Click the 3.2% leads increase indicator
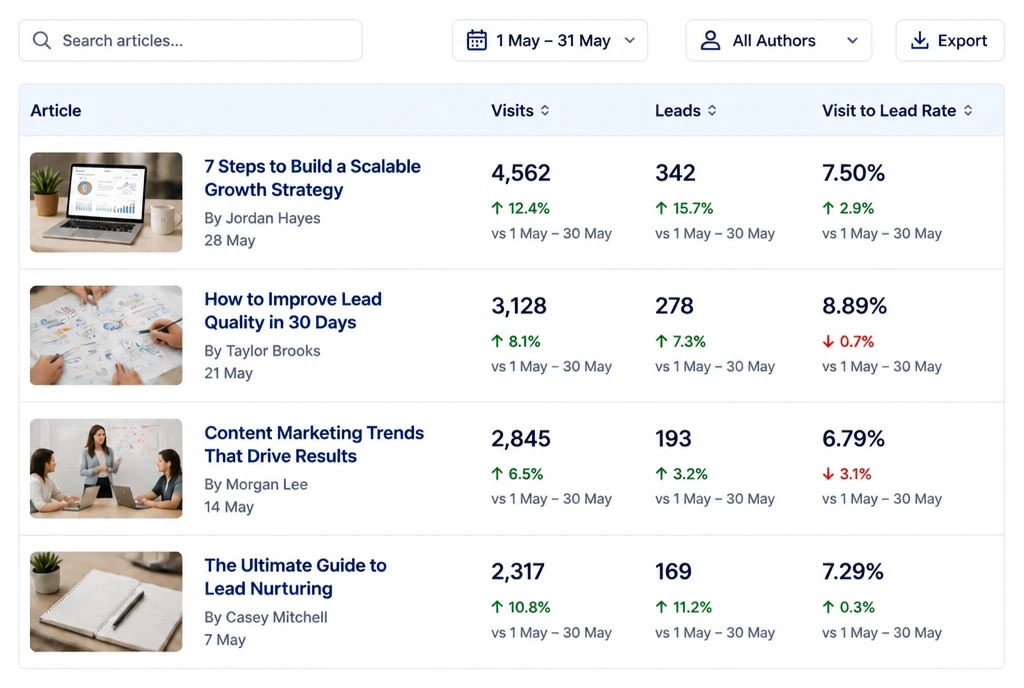Screen dimensions: 1024x688 (682, 474)
